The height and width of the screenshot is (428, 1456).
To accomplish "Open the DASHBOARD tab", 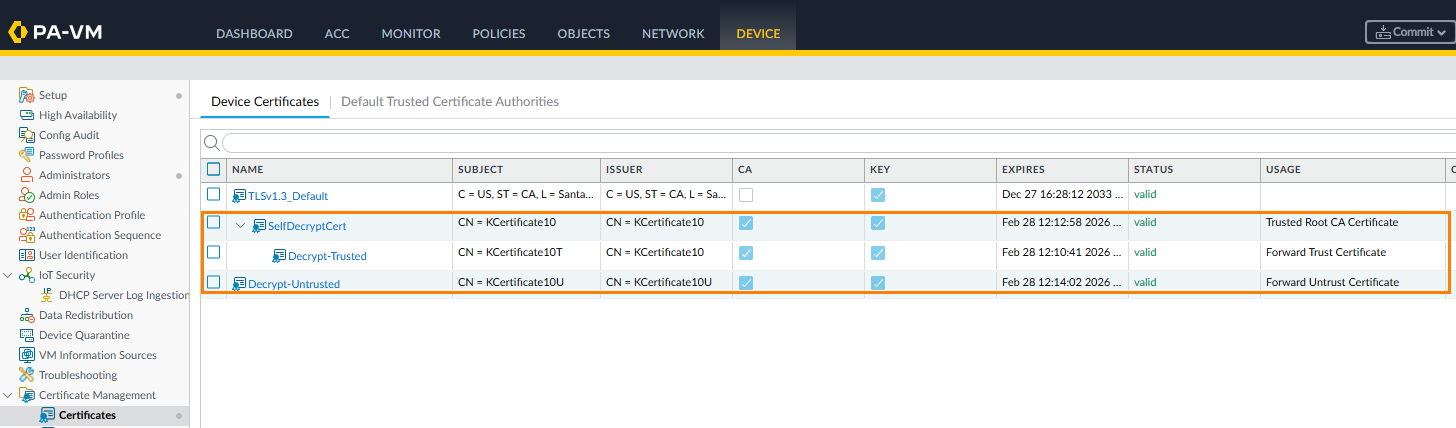I will 254,33.
